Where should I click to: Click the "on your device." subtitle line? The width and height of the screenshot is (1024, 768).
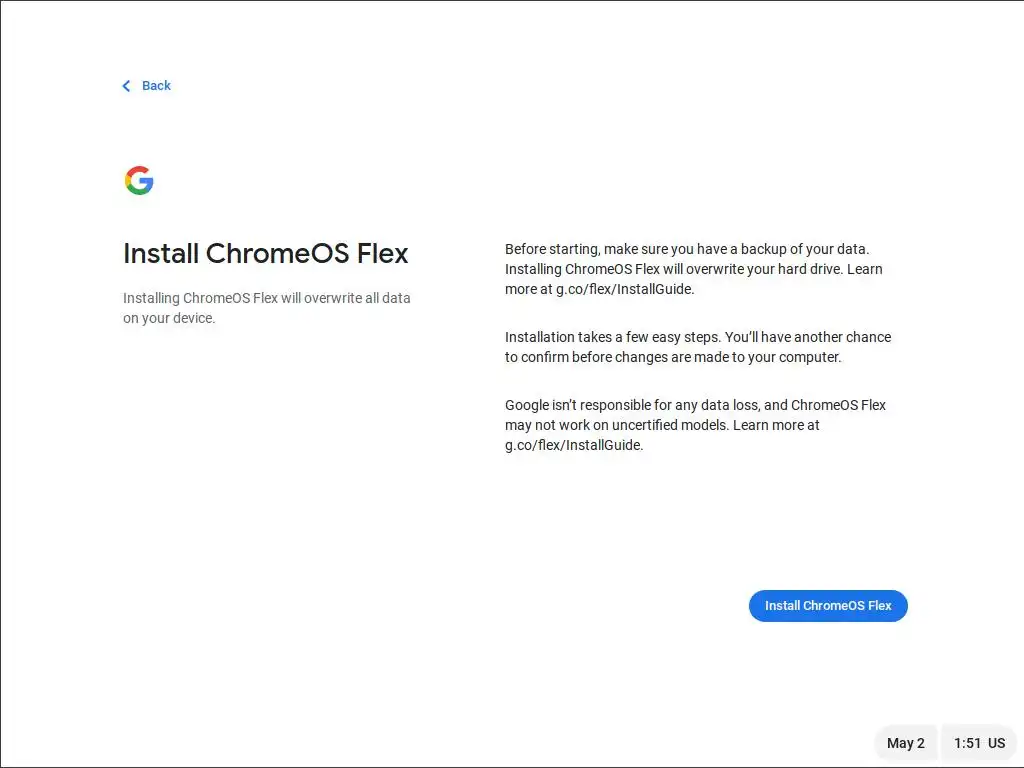click(x=169, y=319)
